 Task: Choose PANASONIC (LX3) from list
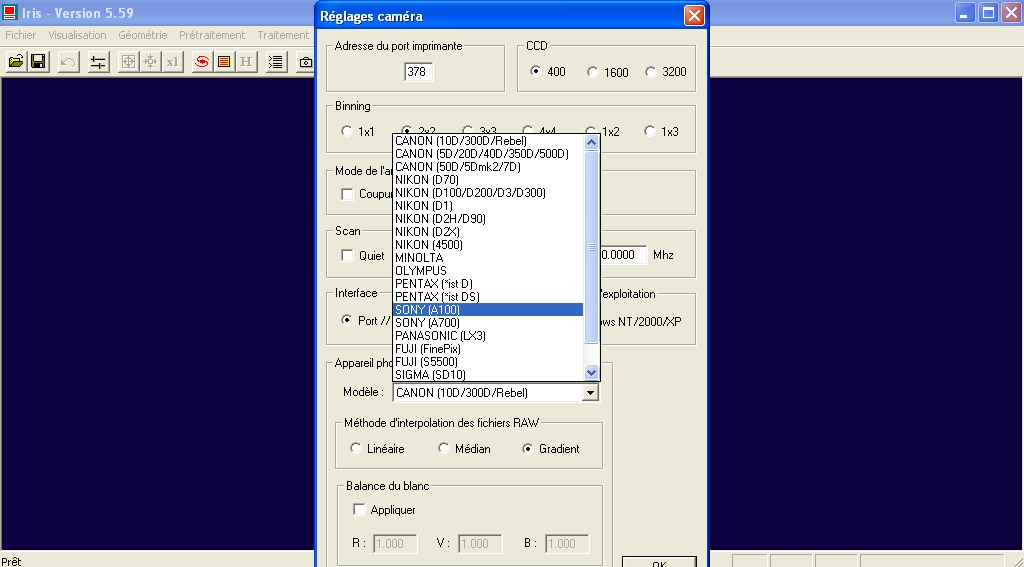point(488,336)
